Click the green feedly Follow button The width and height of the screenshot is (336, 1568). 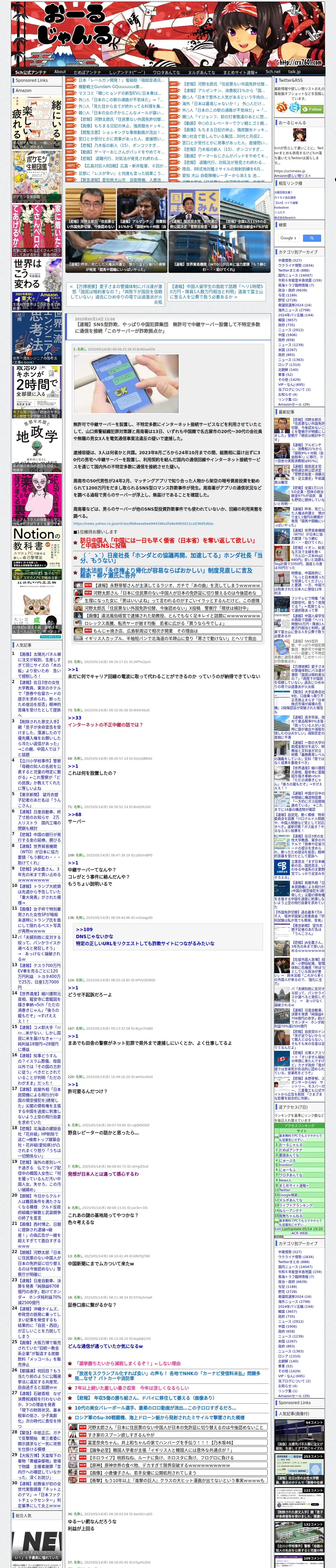tap(312, 109)
